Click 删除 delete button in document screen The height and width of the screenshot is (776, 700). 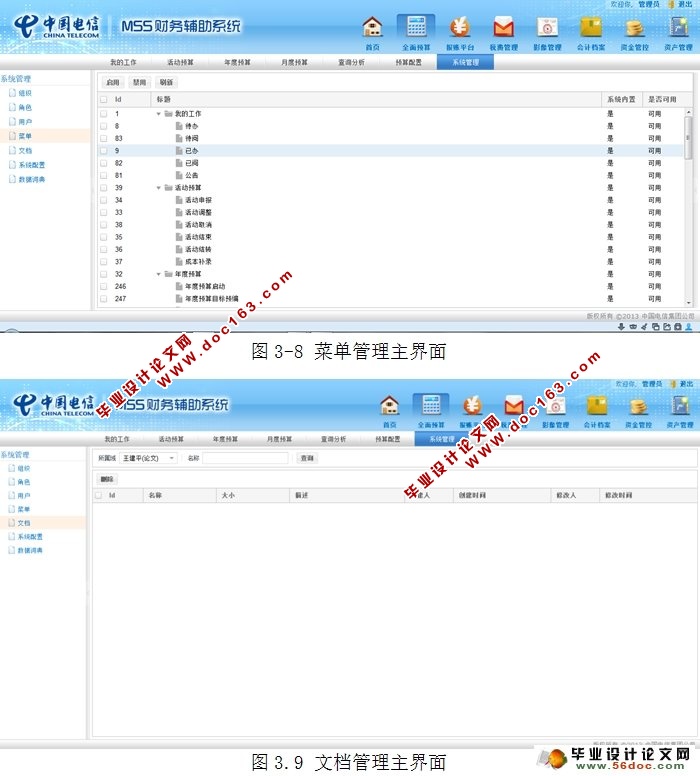coord(107,479)
